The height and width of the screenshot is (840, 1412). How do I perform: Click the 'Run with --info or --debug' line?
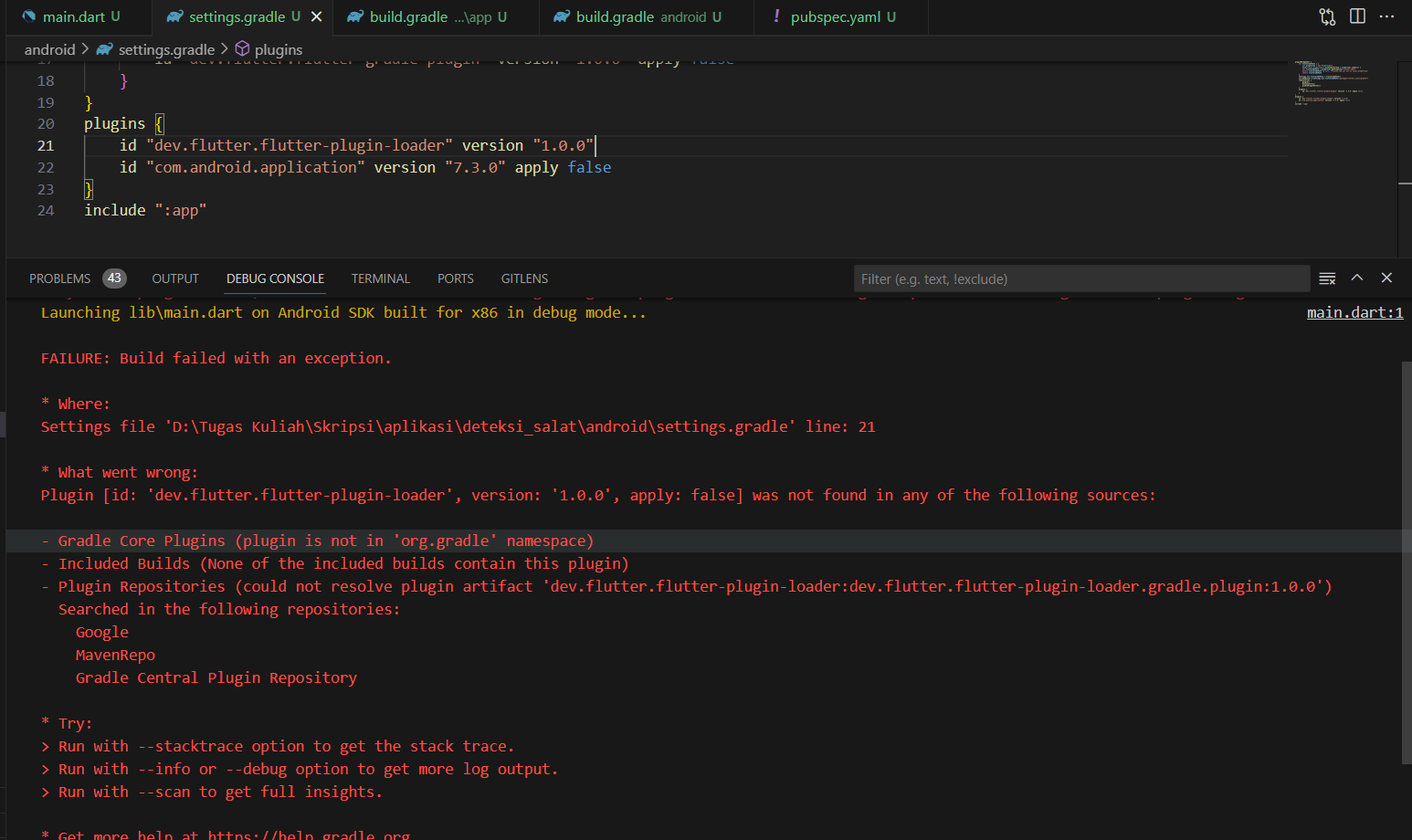300,769
